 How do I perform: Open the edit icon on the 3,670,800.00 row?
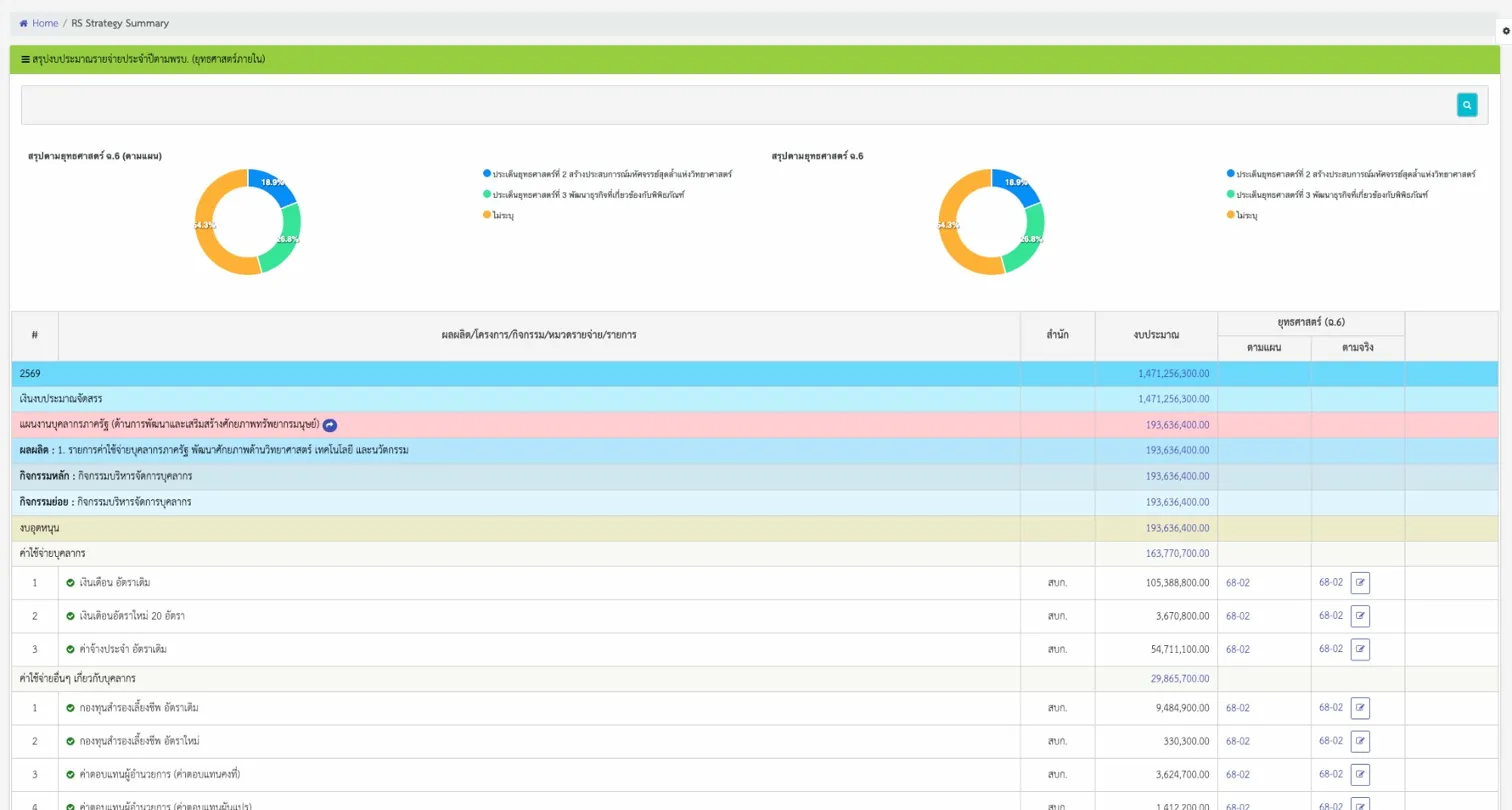tap(1360, 616)
